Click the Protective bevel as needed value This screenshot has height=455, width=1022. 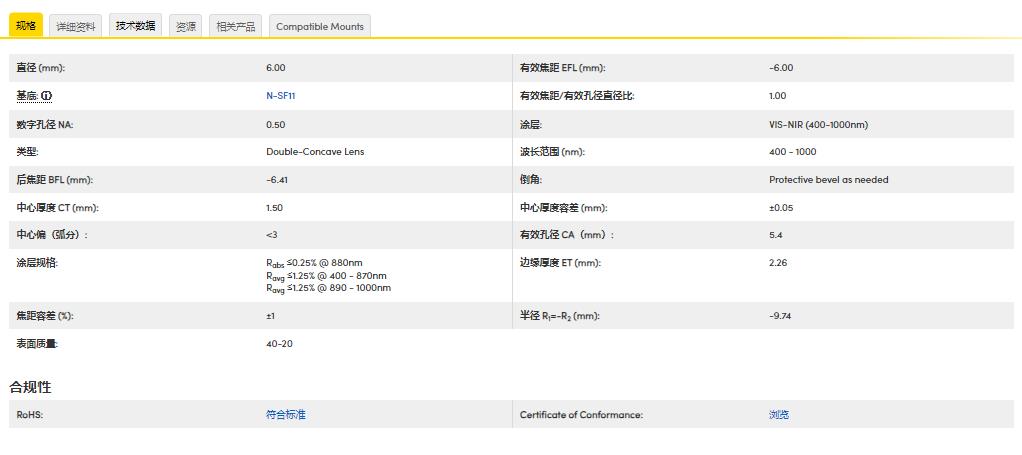(x=828, y=180)
